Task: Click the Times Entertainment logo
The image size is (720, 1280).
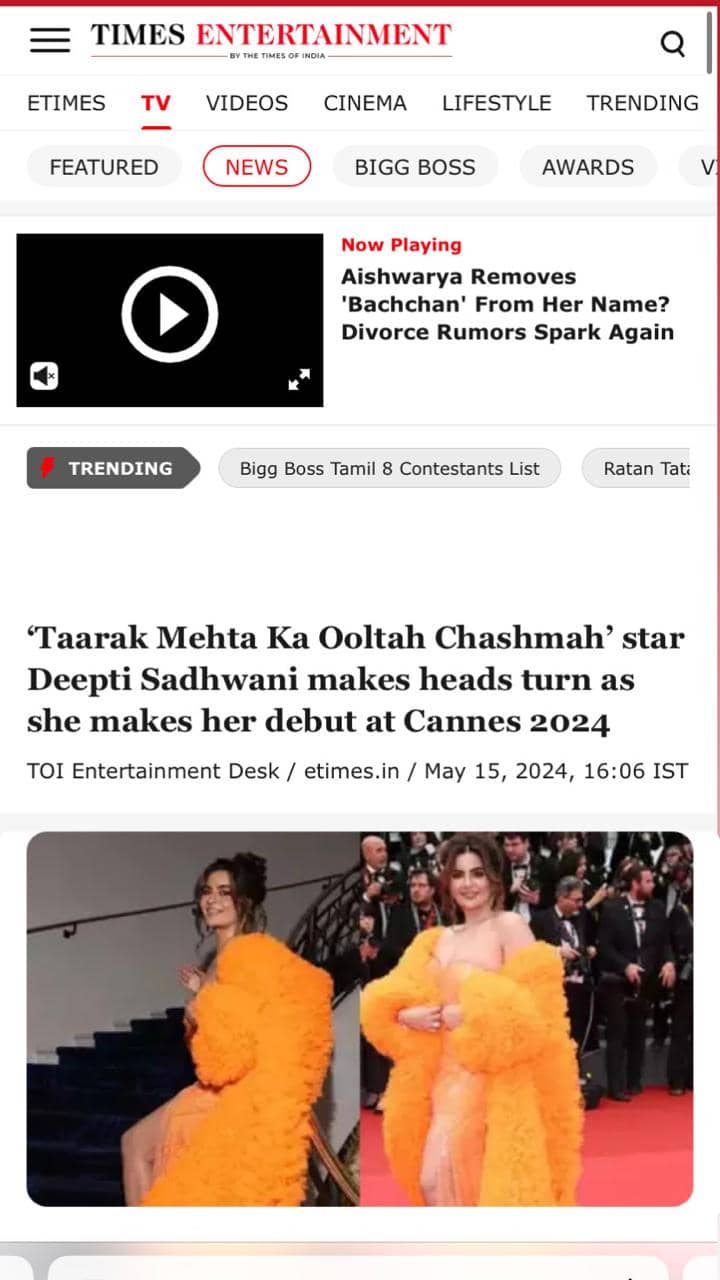Action: tap(271, 39)
